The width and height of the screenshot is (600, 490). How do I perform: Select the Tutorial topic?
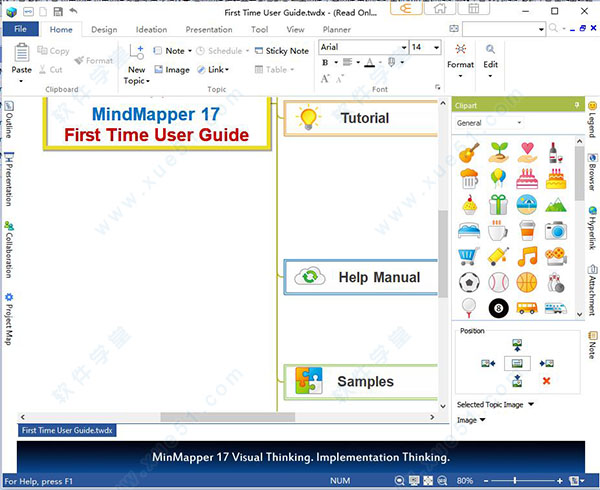point(360,118)
